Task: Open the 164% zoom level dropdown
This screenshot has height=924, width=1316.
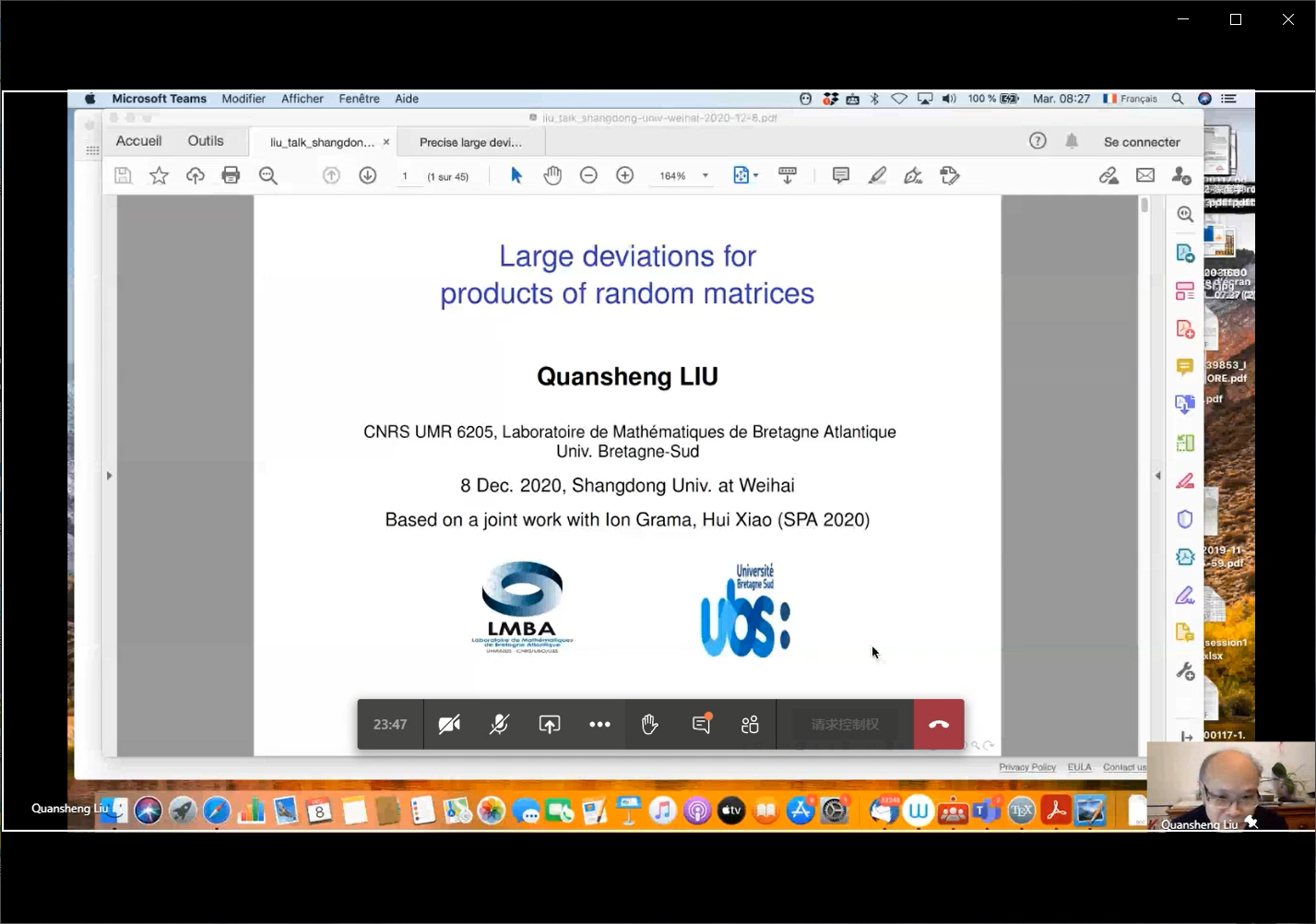Action: pos(705,176)
